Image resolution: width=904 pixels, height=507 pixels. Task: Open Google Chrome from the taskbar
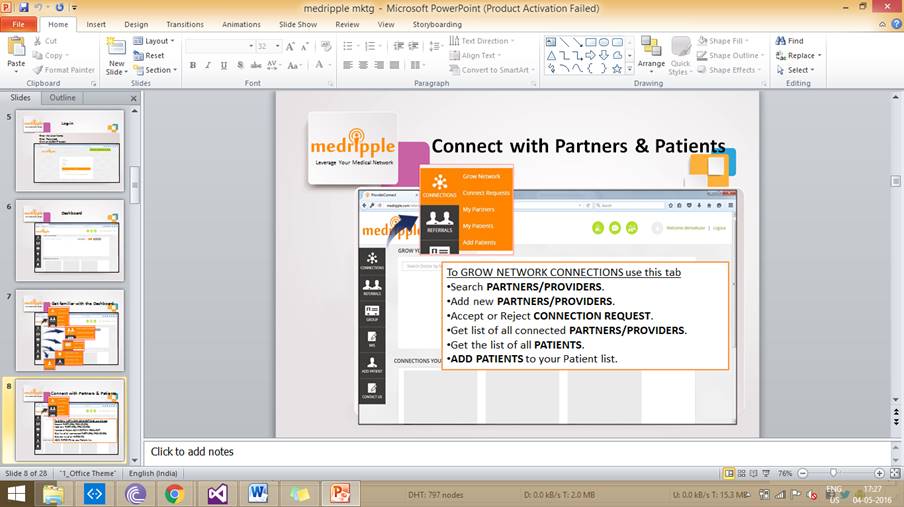(x=174, y=493)
